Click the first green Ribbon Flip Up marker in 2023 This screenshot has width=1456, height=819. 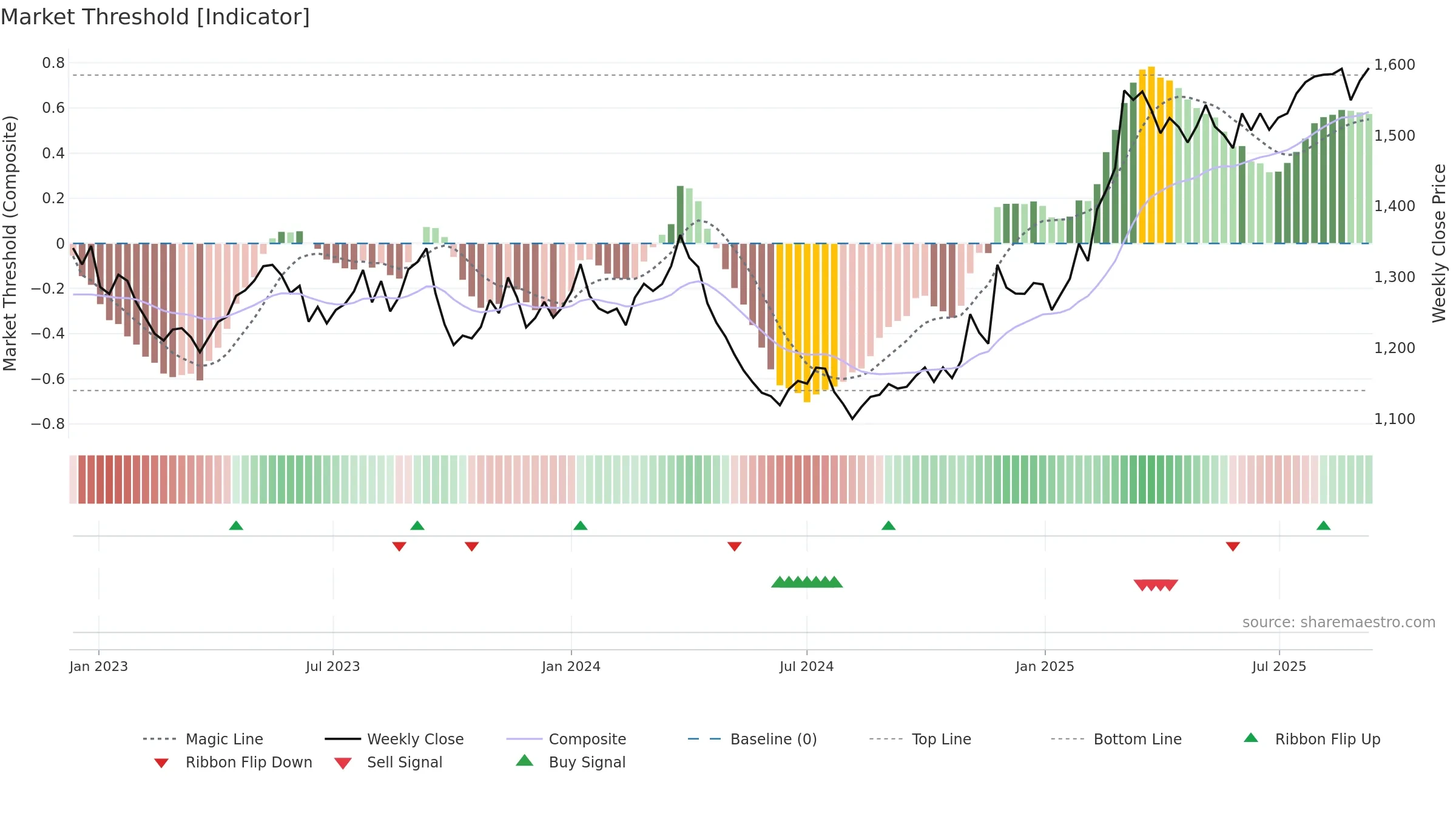pyautogui.click(x=236, y=525)
